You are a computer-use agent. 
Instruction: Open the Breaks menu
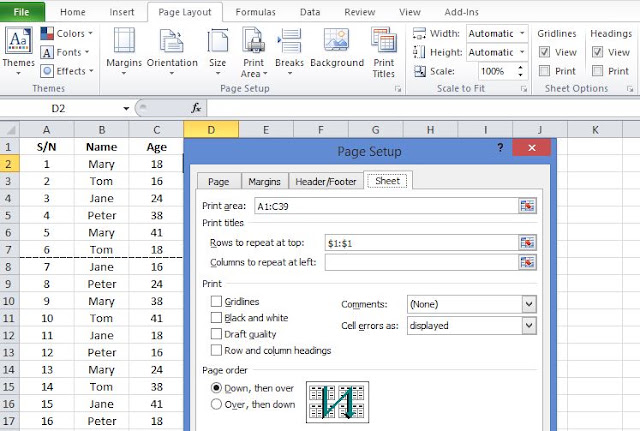(289, 51)
